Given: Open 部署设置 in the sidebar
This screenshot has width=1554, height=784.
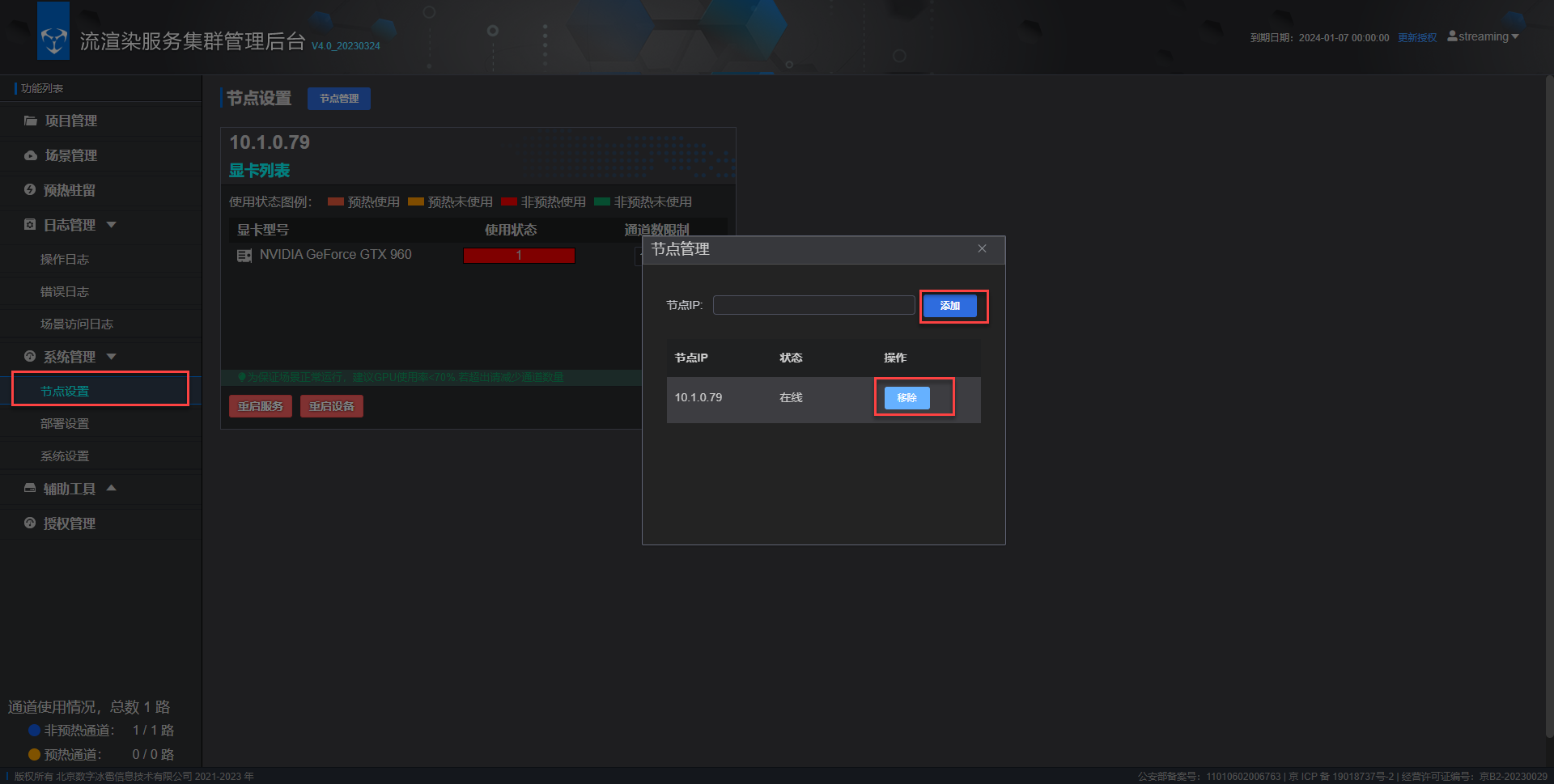Looking at the screenshot, I should pyautogui.click(x=65, y=424).
